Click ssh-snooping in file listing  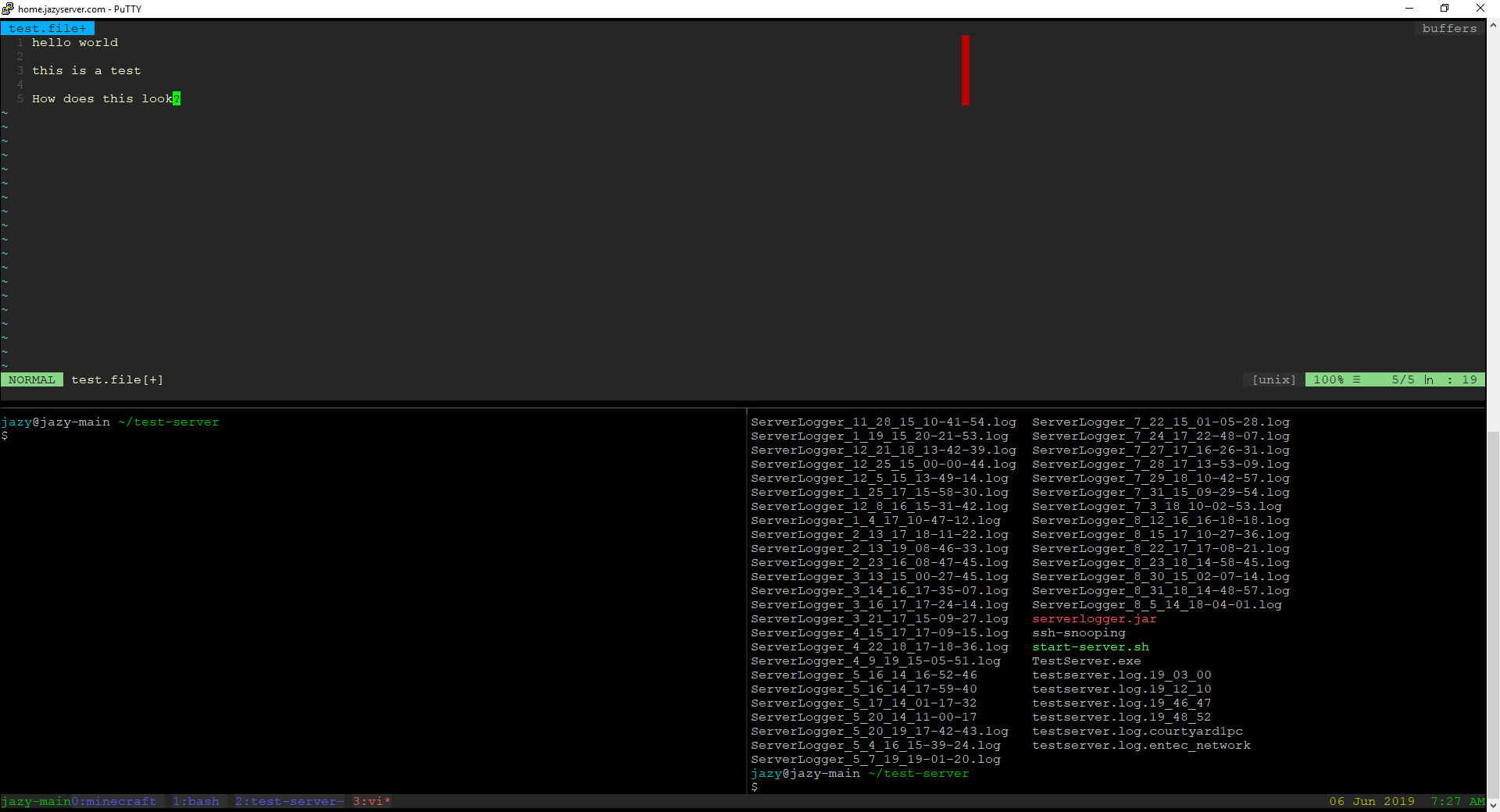coord(1079,632)
